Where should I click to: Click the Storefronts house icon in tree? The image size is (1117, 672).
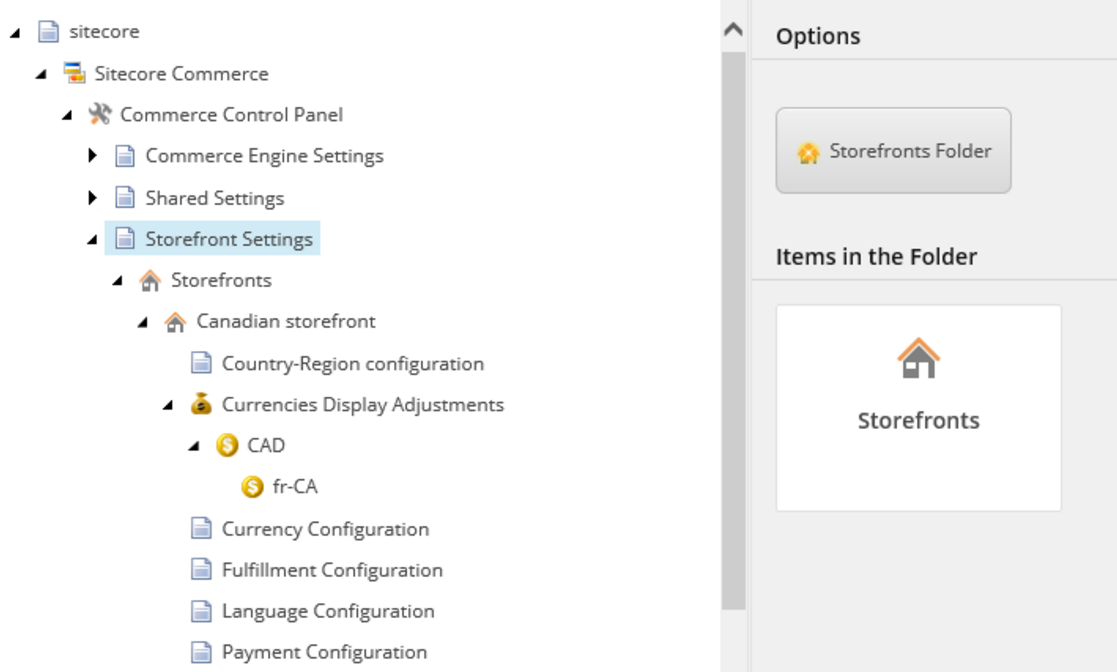150,280
